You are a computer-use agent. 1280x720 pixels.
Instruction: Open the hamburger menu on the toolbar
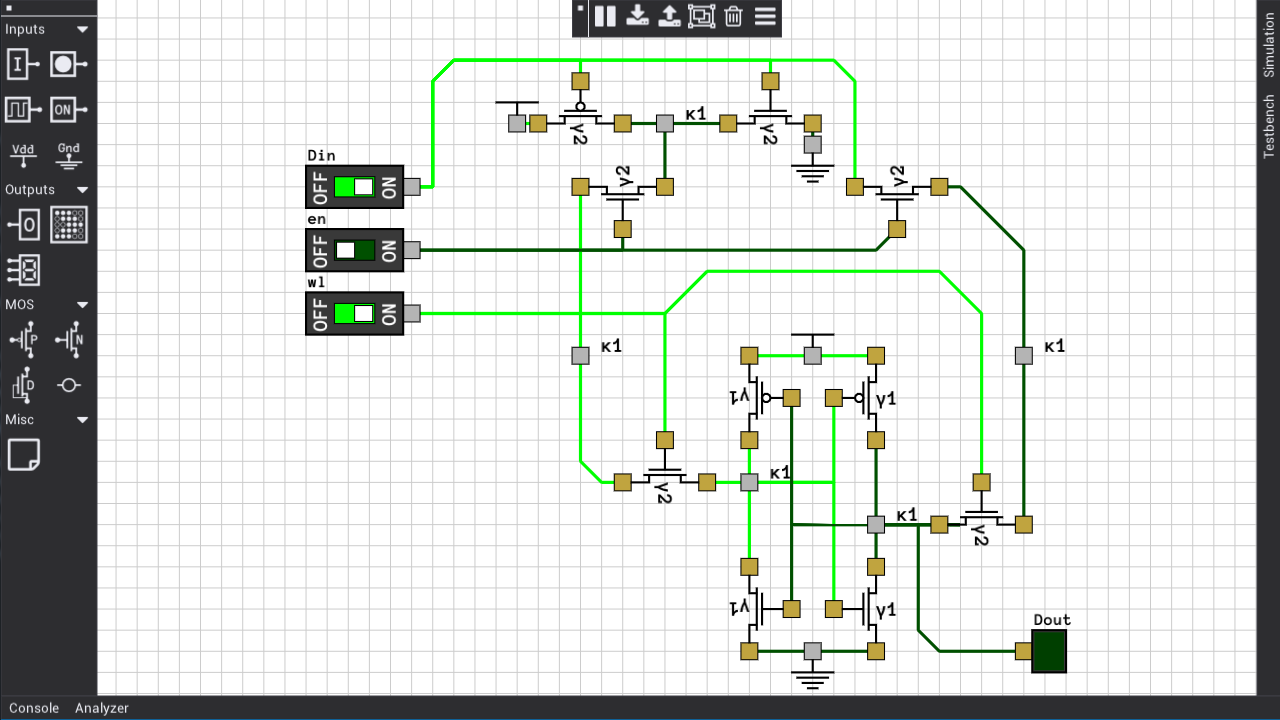765,16
